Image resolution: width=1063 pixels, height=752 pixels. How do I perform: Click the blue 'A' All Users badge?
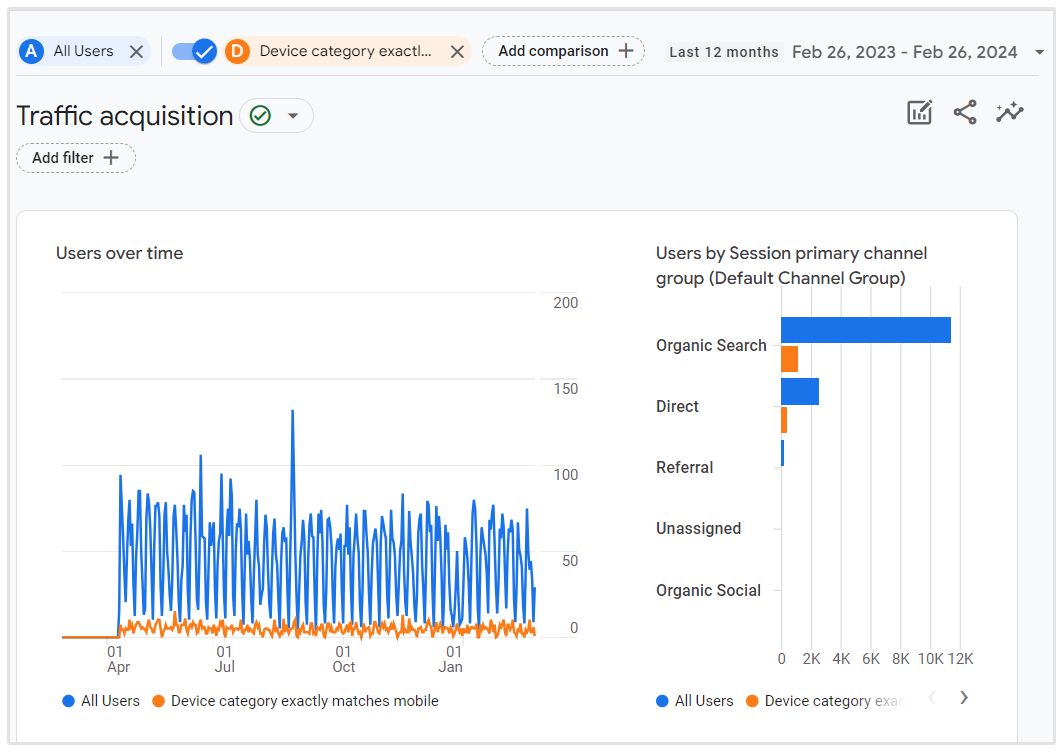click(x=32, y=52)
